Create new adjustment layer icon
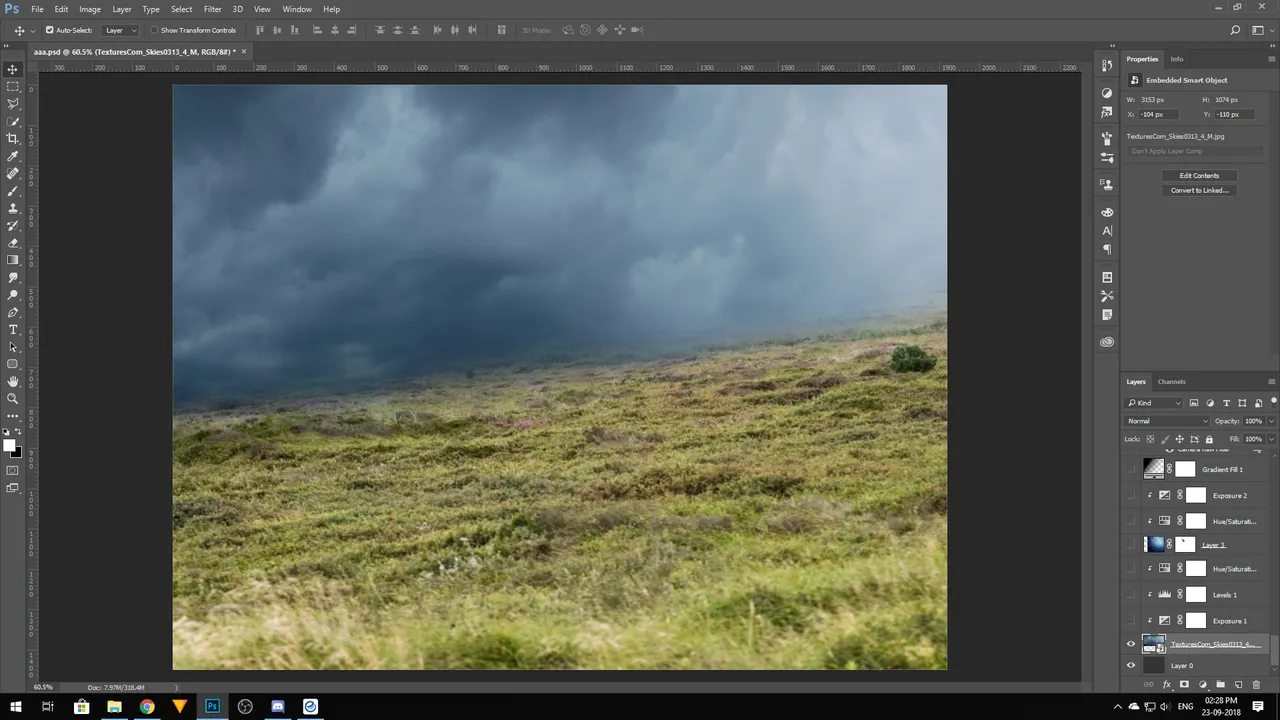 pos(1203,685)
